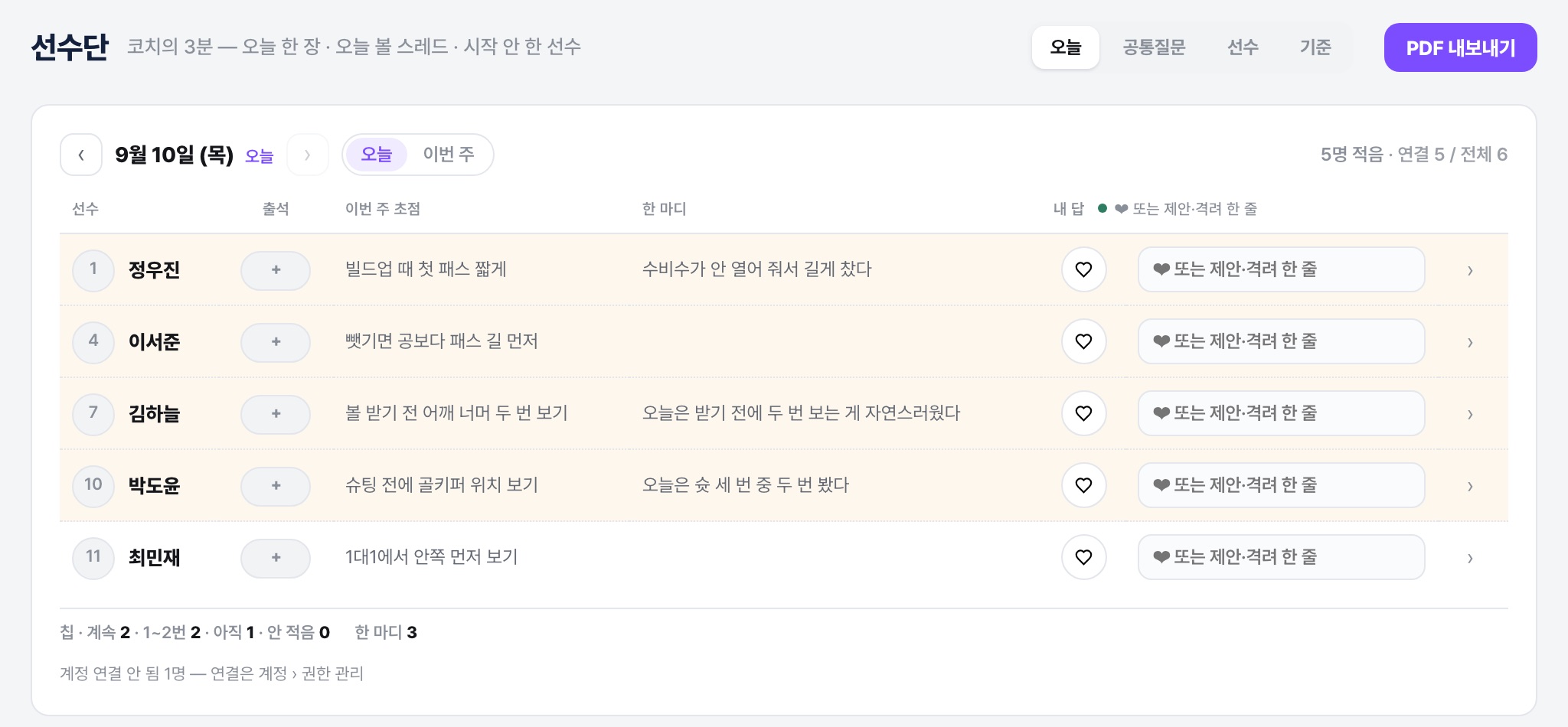Click the 선수단 page title
This screenshot has width=1568, height=727.
pos(70,47)
